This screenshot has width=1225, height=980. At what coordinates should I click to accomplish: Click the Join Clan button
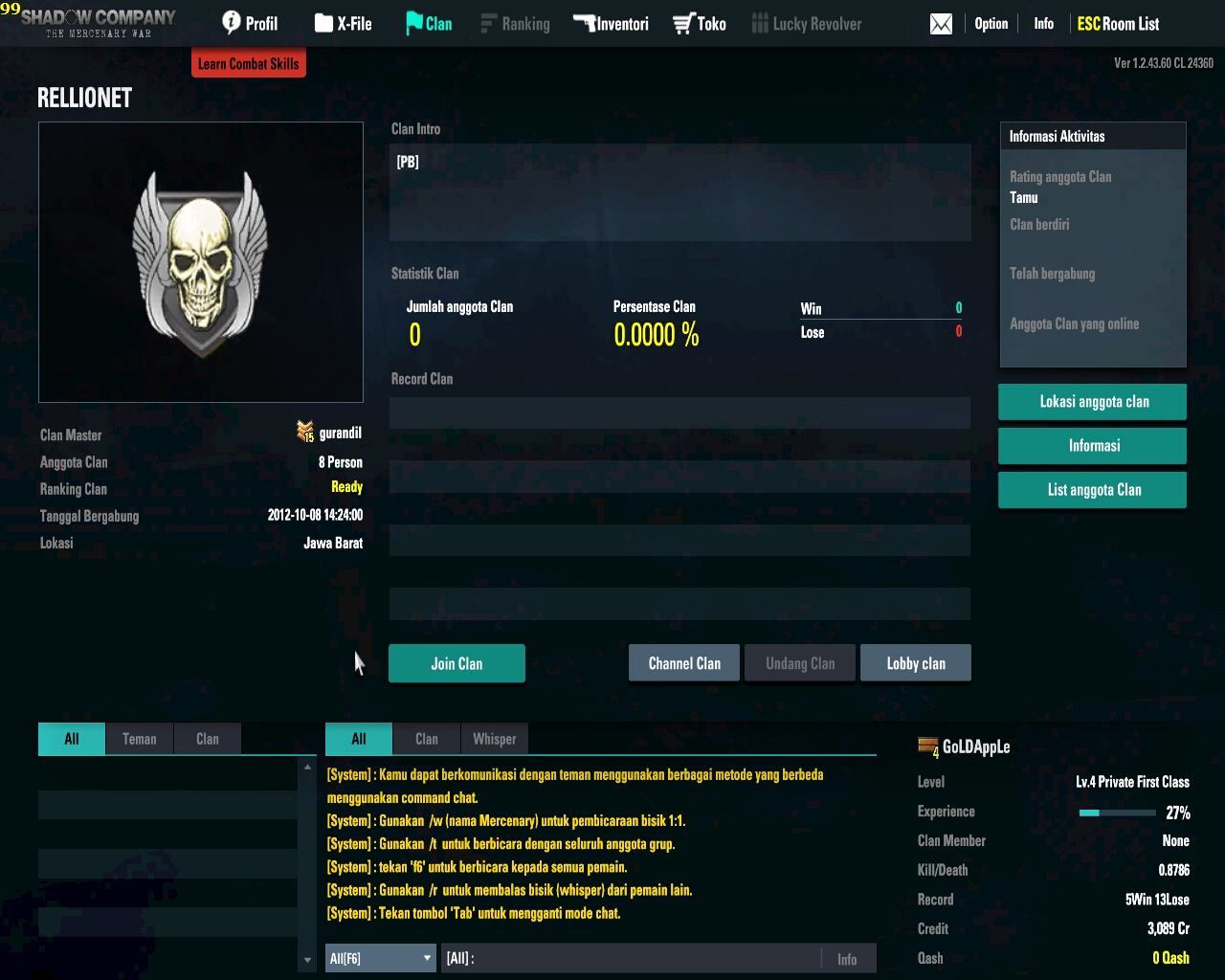pyautogui.click(x=457, y=663)
